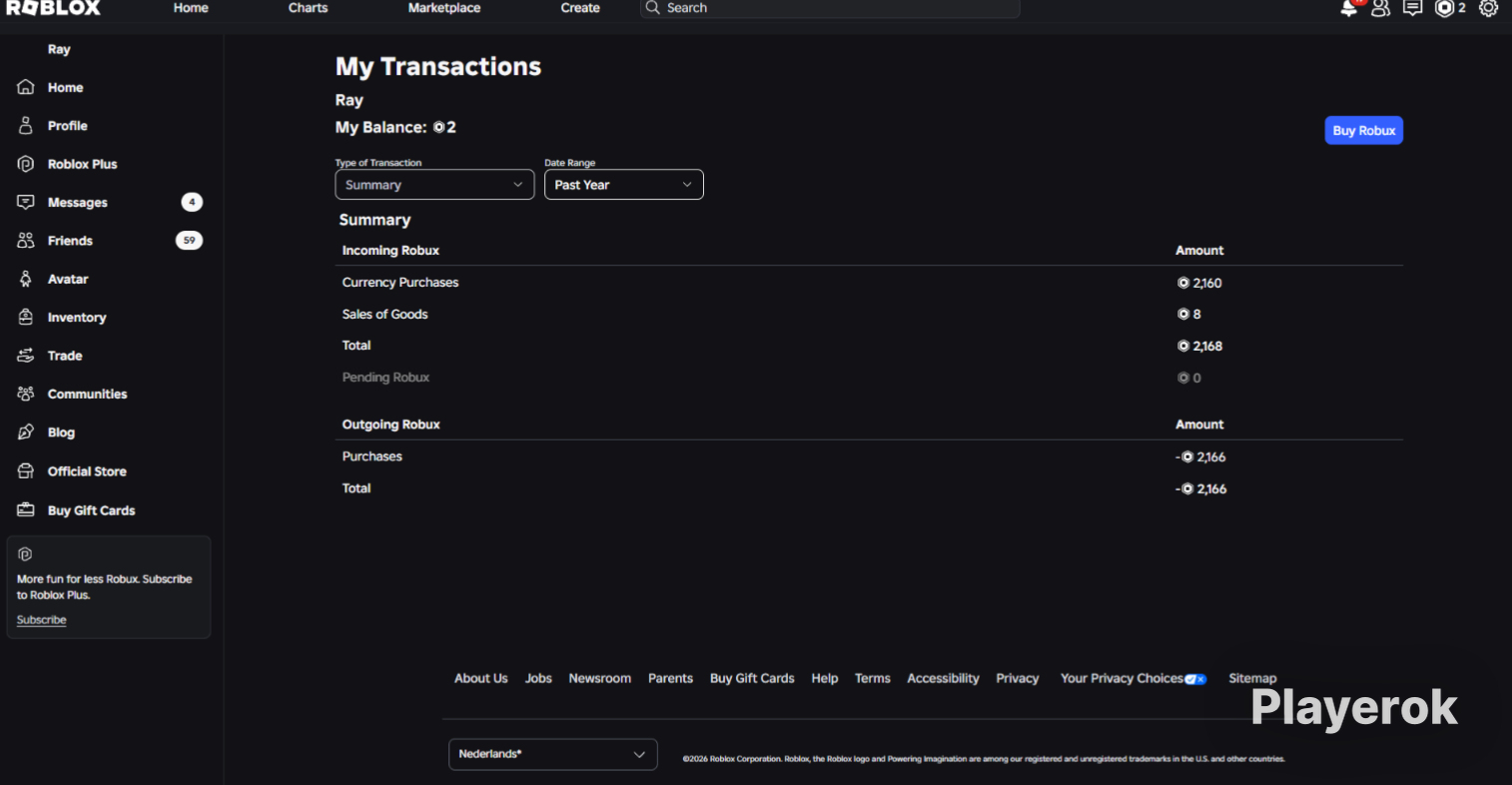This screenshot has height=785, width=1512.
Task: Click the Roblox logo in the header
Action: coord(54,8)
